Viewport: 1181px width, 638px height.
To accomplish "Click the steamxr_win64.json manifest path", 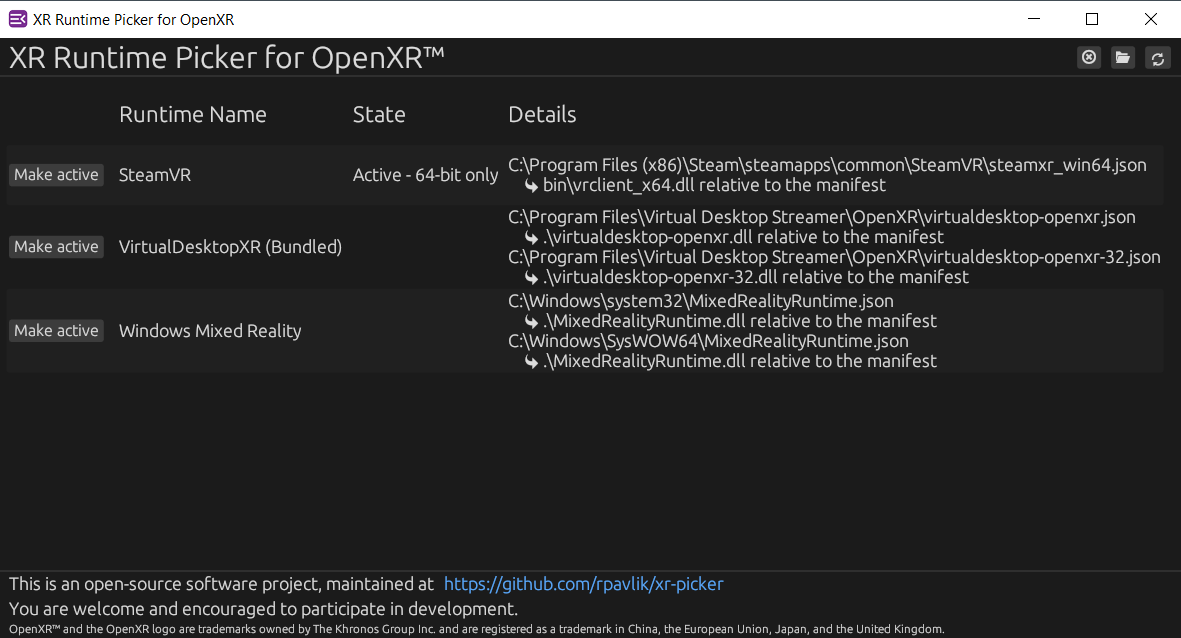I will (x=827, y=165).
